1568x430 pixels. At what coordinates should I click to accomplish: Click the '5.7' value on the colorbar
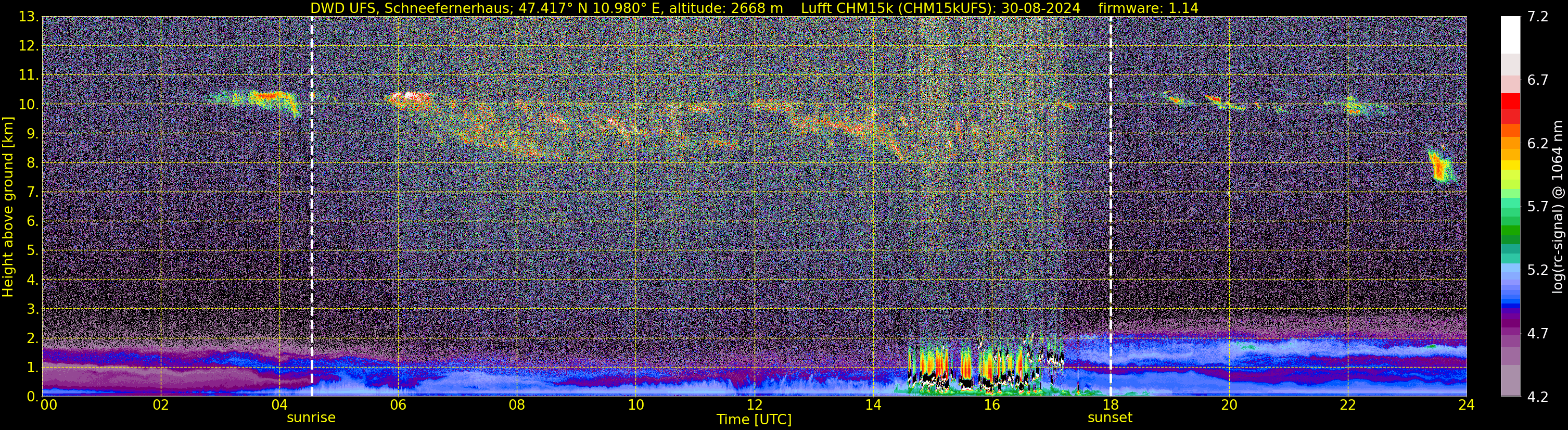coord(1538,207)
